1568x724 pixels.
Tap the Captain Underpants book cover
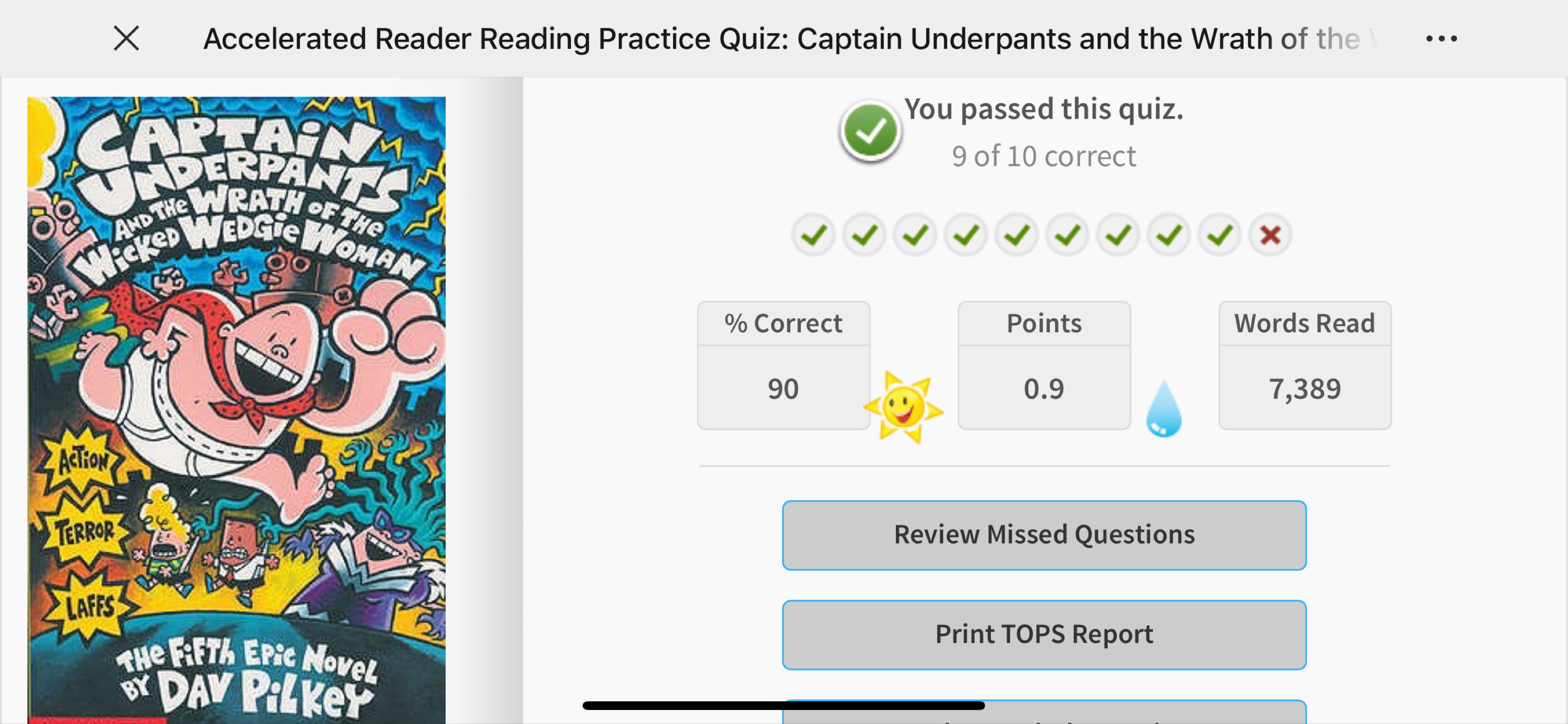pyautogui.click(x=236, y=410)
